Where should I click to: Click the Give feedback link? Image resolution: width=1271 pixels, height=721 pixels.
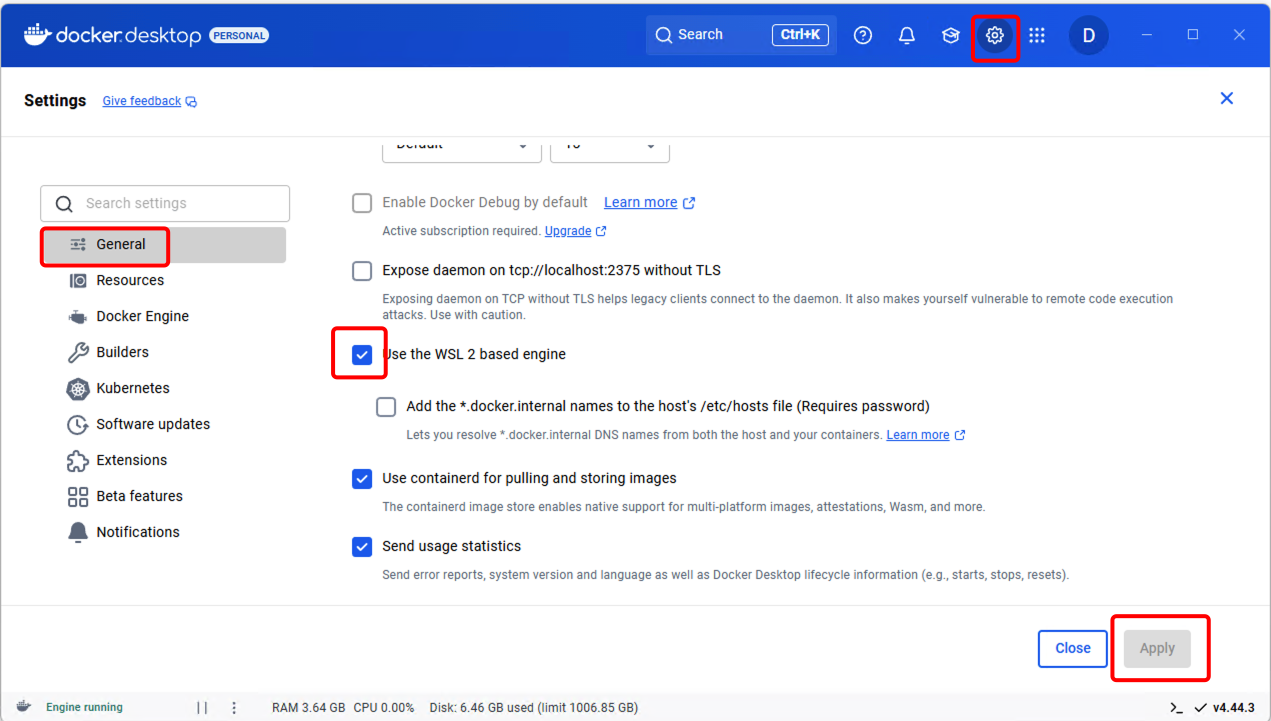tap(150, 101)
